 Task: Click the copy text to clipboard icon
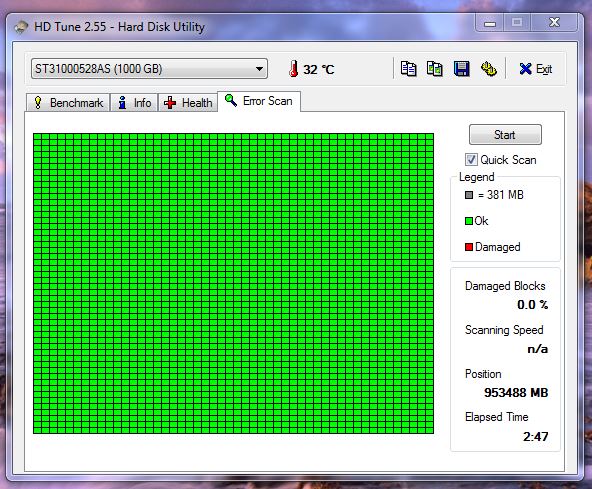[408, 69]
